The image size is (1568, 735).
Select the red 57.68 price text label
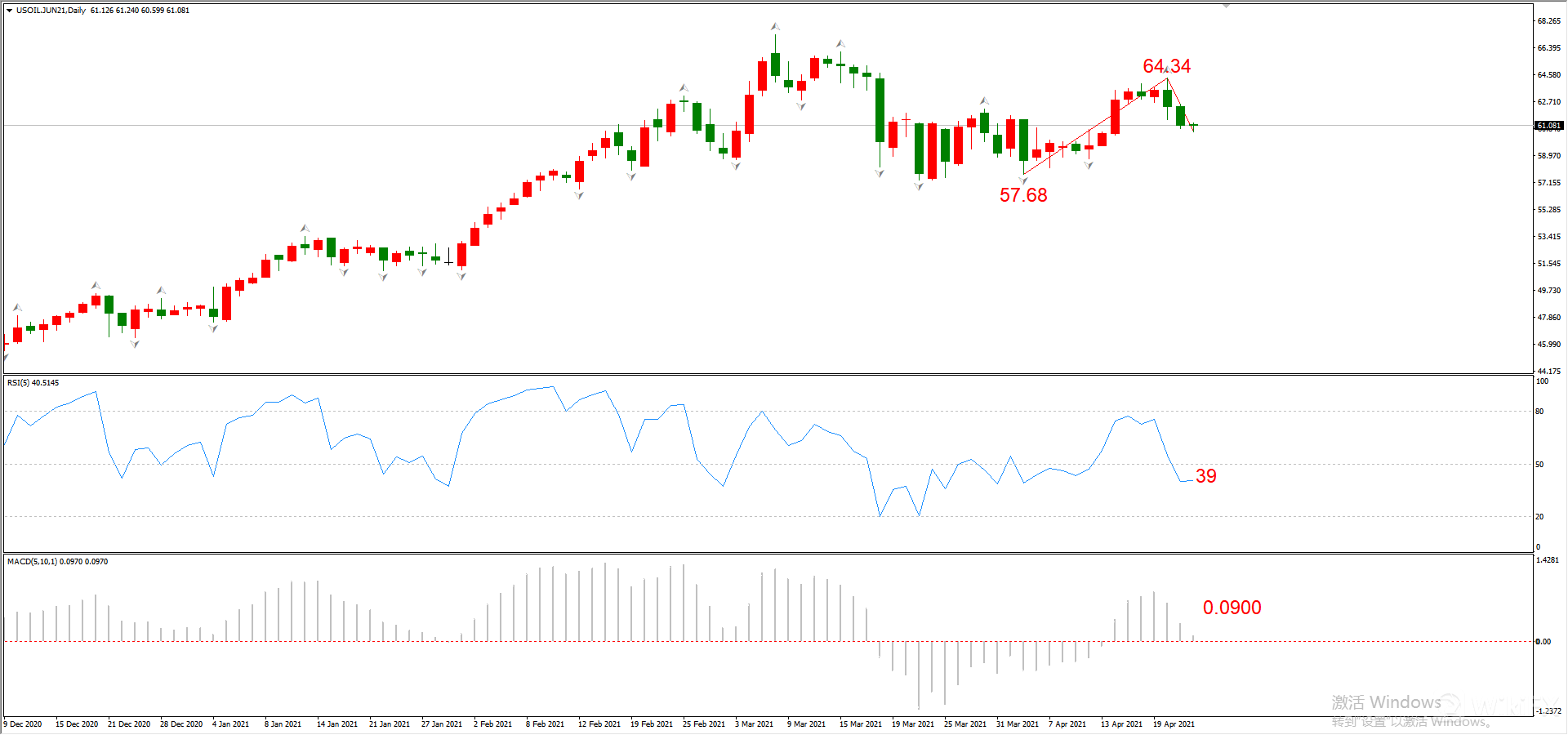tap(1023, 195)
